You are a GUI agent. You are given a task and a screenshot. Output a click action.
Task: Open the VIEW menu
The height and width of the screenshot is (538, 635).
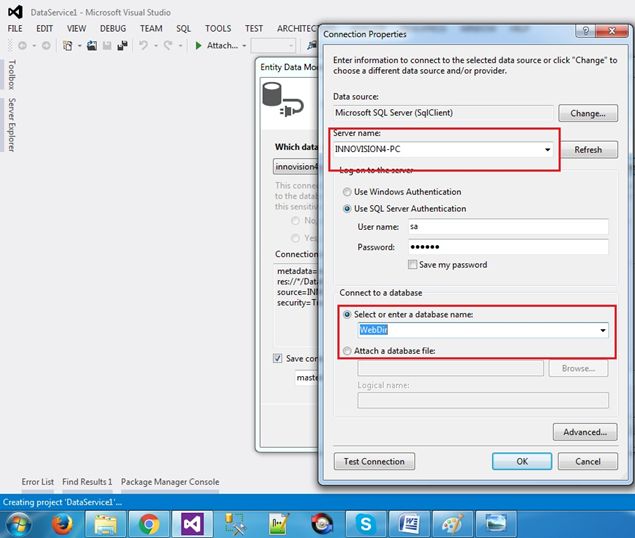click(76, 28)
